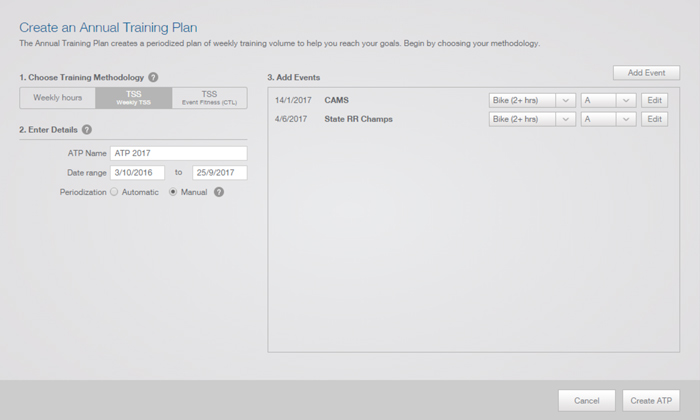Click the ATP Name input field
The width and height of the screenshot is (700, 420).
point(179,153)
